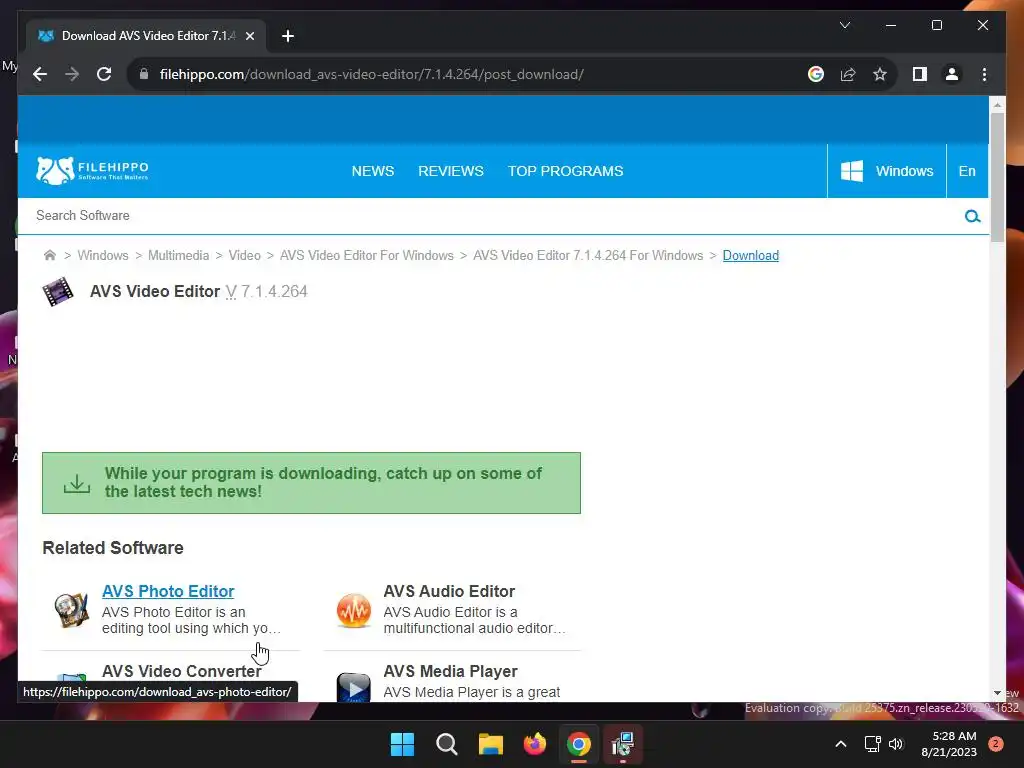Viewport: 1024px width, 768px height.
Task: Go to the home breadcrumb icon
Action: [50, 255]
